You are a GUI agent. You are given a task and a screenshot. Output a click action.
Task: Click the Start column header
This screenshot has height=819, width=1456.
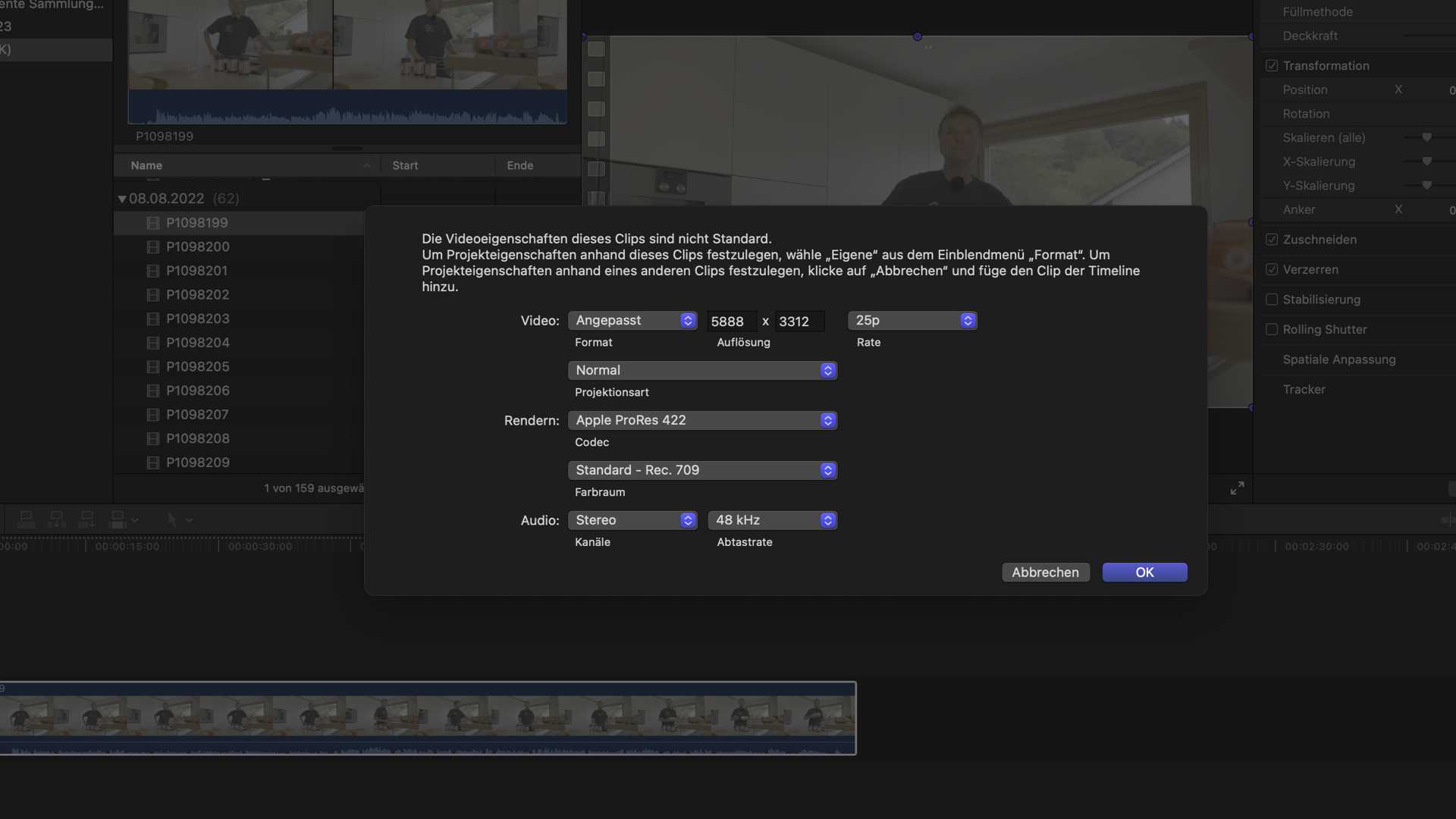tap(405, 165)
